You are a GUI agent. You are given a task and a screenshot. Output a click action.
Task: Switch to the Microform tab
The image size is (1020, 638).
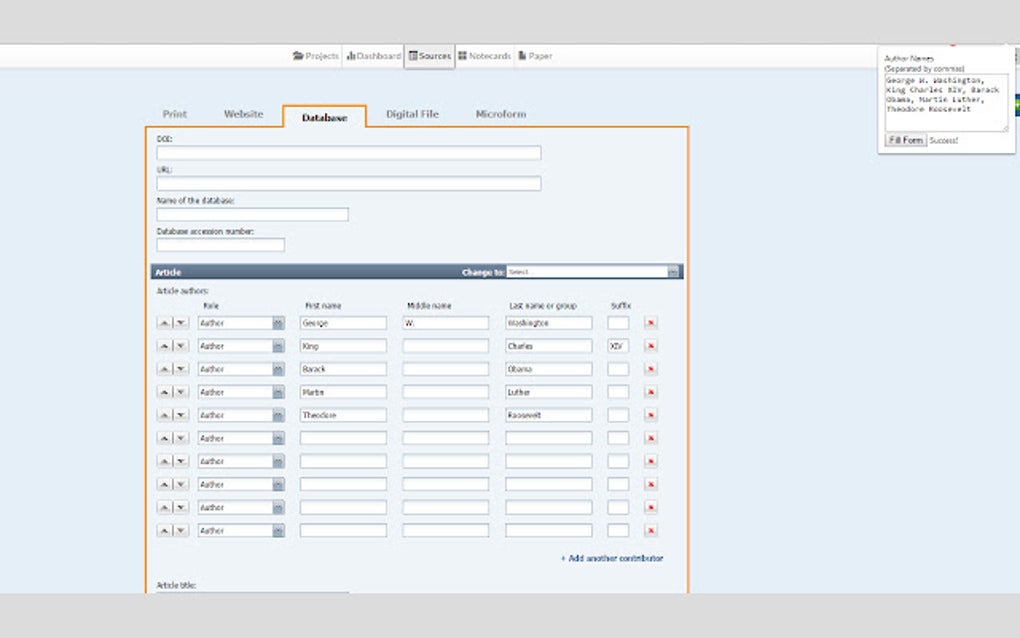(x=500, y=114)
